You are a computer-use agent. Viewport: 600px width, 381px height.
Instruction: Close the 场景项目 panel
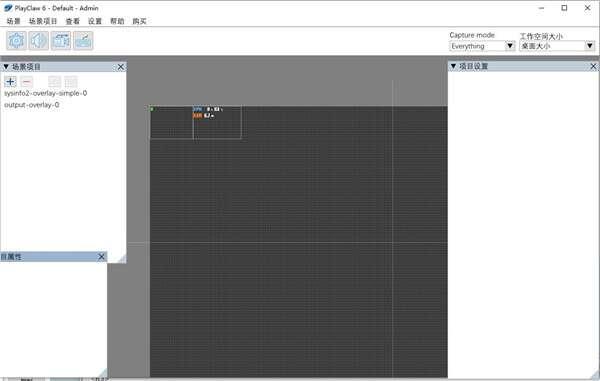(121, 67)
